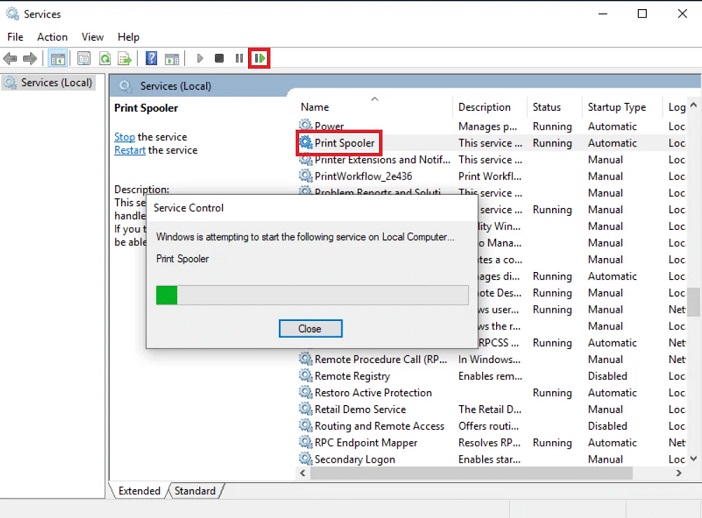The height and width of the screenshot is (518, 702).
Task: Toggle the Show/Hide Action Pane icon
Action: 172,59
